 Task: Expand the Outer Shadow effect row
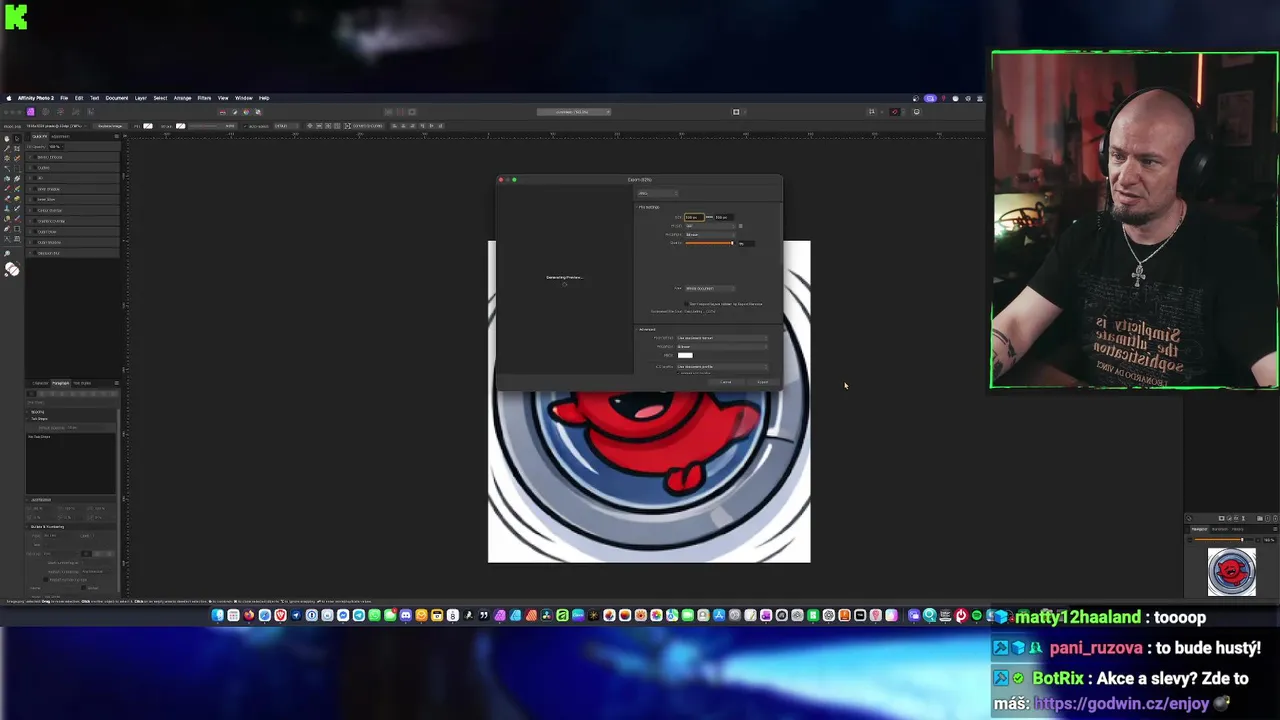tap(30, 242)
